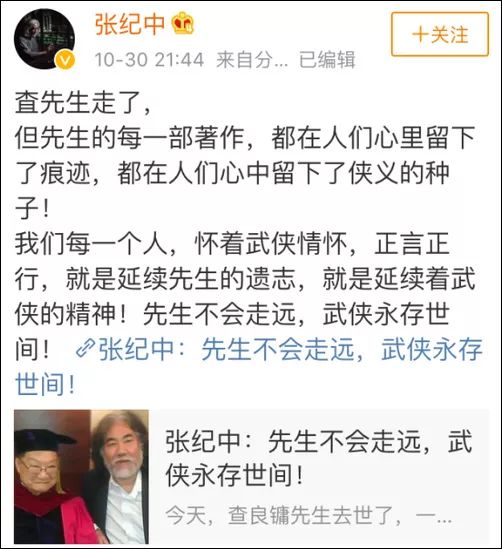Open blue link 先生不会走远，武侠永存

click(291, 349)
